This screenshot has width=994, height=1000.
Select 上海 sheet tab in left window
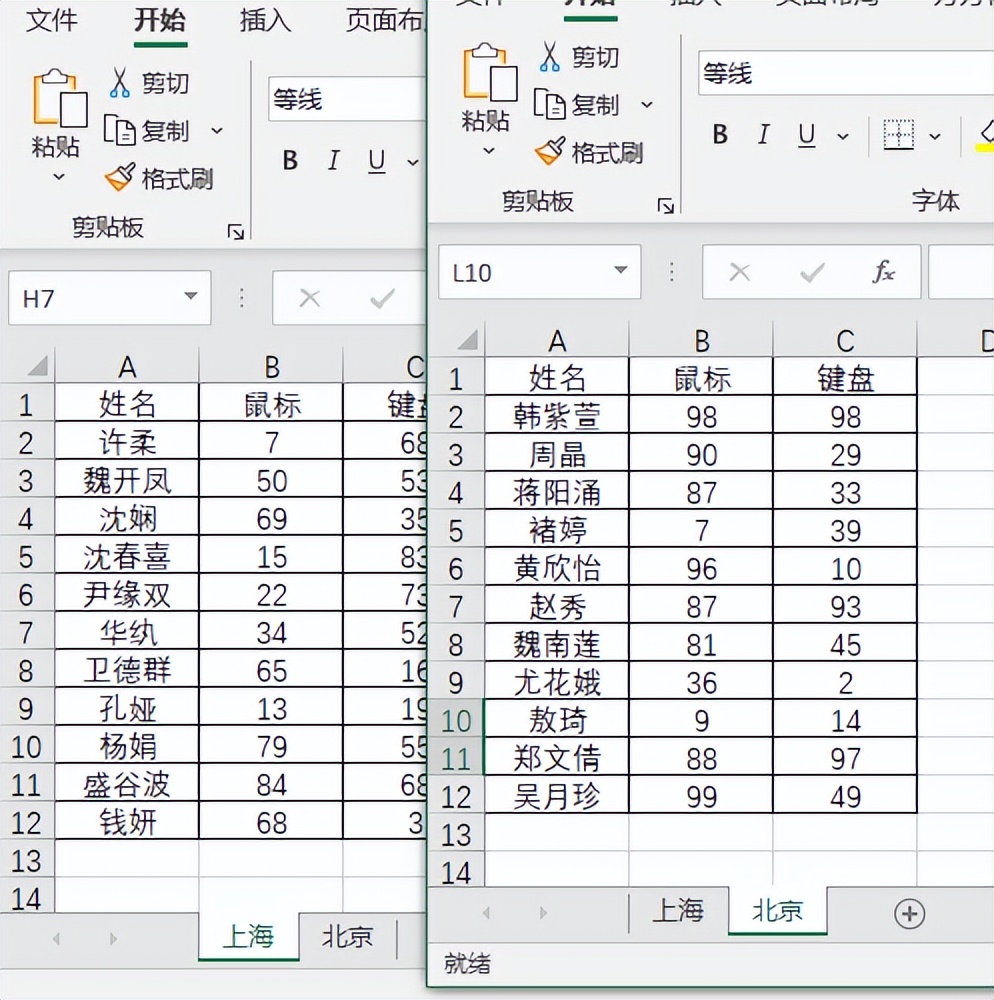(248, 937)
